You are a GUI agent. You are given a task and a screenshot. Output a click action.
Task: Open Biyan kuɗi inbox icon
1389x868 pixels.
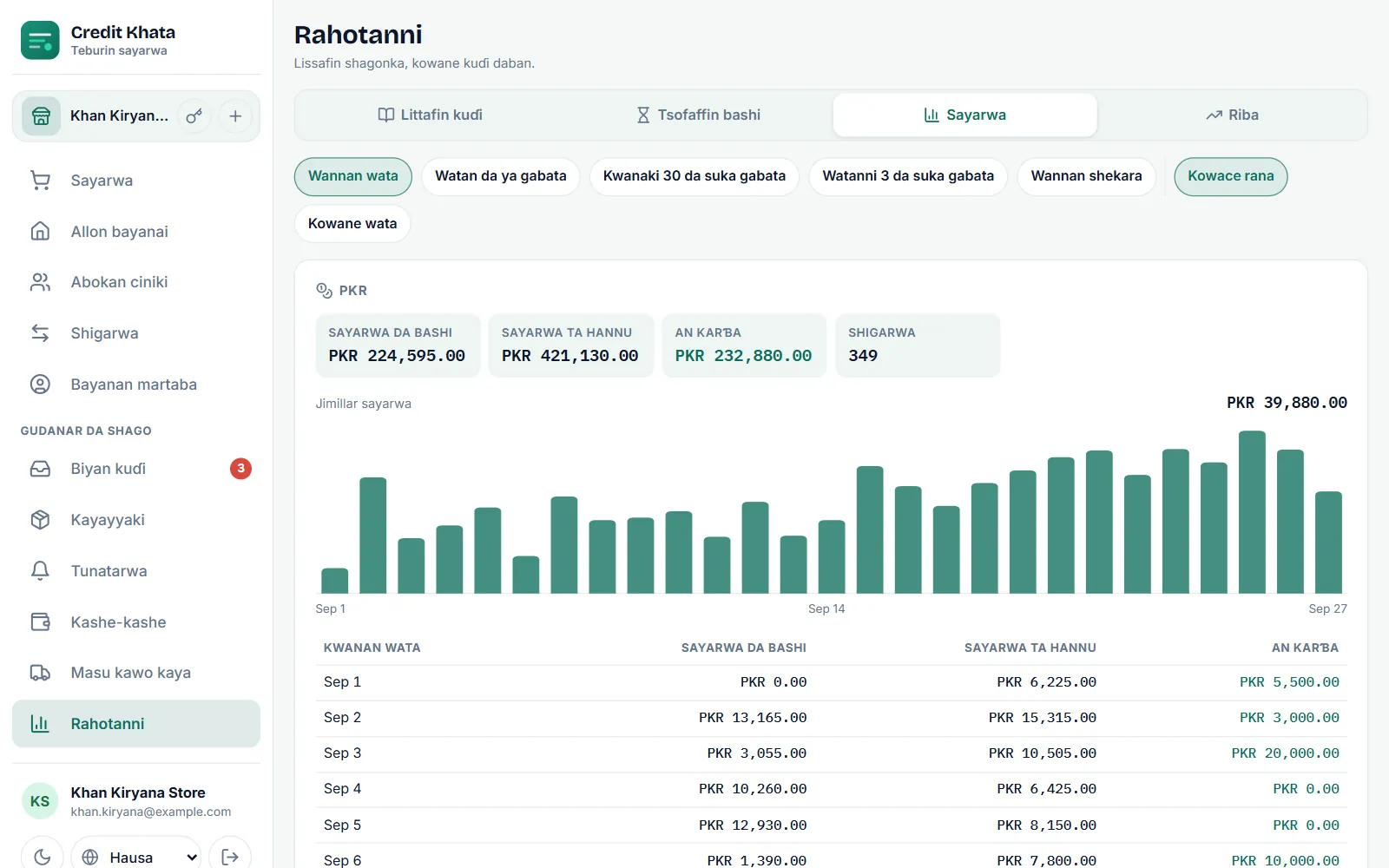40,469
